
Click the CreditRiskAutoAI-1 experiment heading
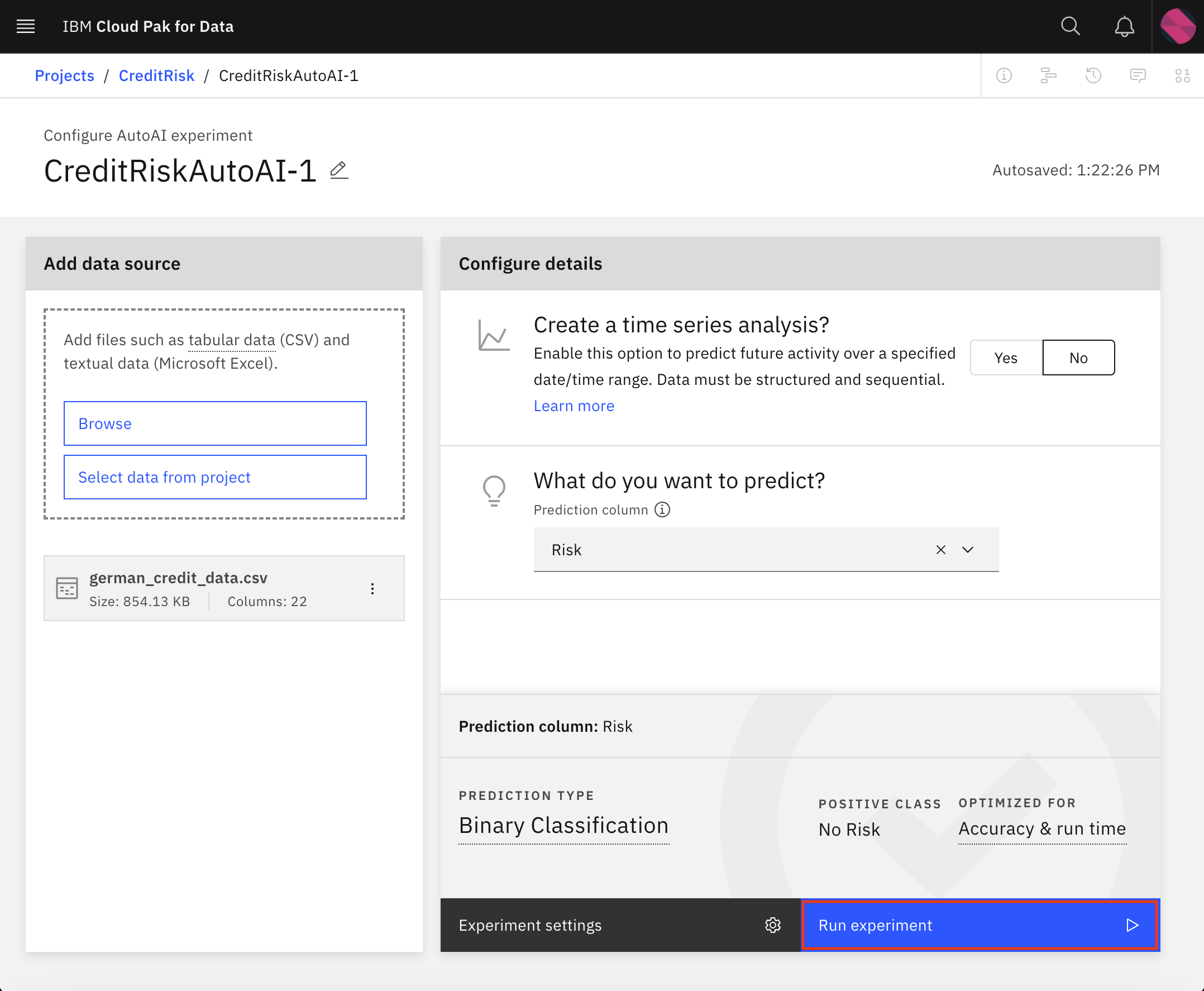click(x=180, y=171)
